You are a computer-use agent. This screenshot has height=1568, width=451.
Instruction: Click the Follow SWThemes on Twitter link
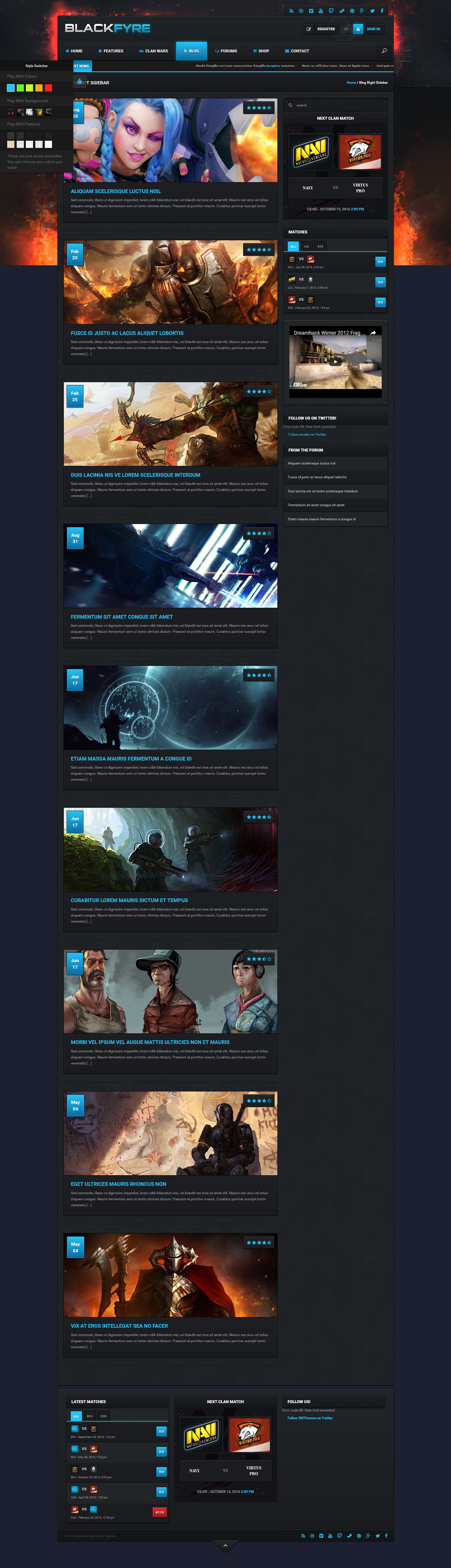point(310,1418)
